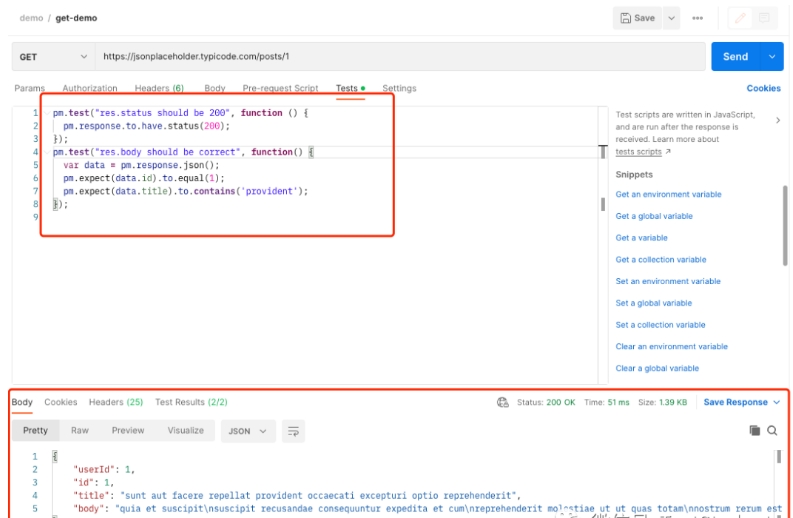Viewport: 793px width, 518px height.
Task: Click the Status: 200 OK text
Action: pyautogui.click(x=546, y=402)
